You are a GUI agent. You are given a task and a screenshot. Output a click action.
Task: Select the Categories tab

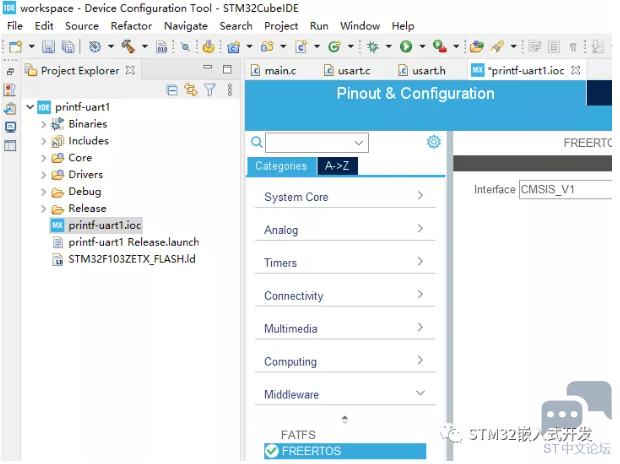click(x=281, y=166)
